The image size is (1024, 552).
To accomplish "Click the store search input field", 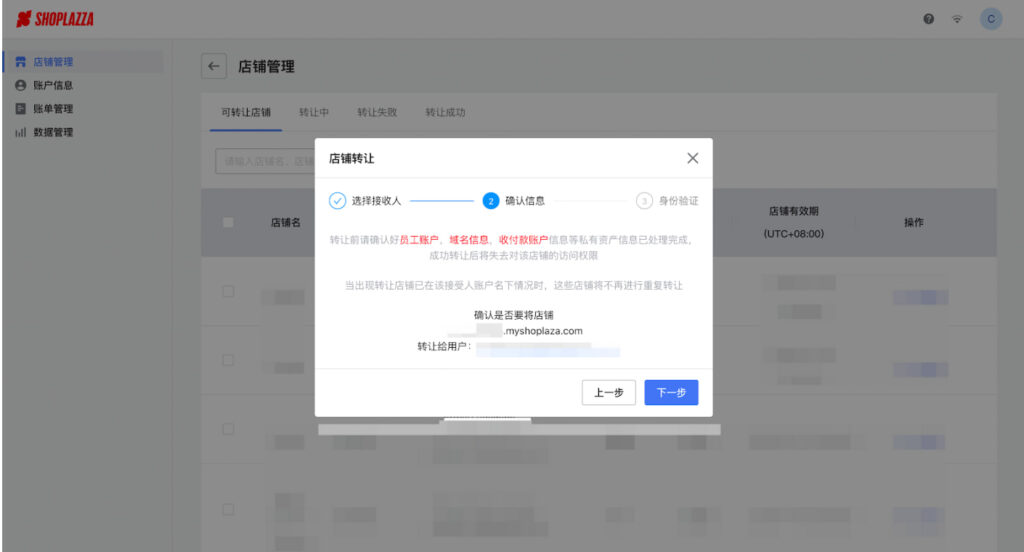I will click(x=265, y=161).
